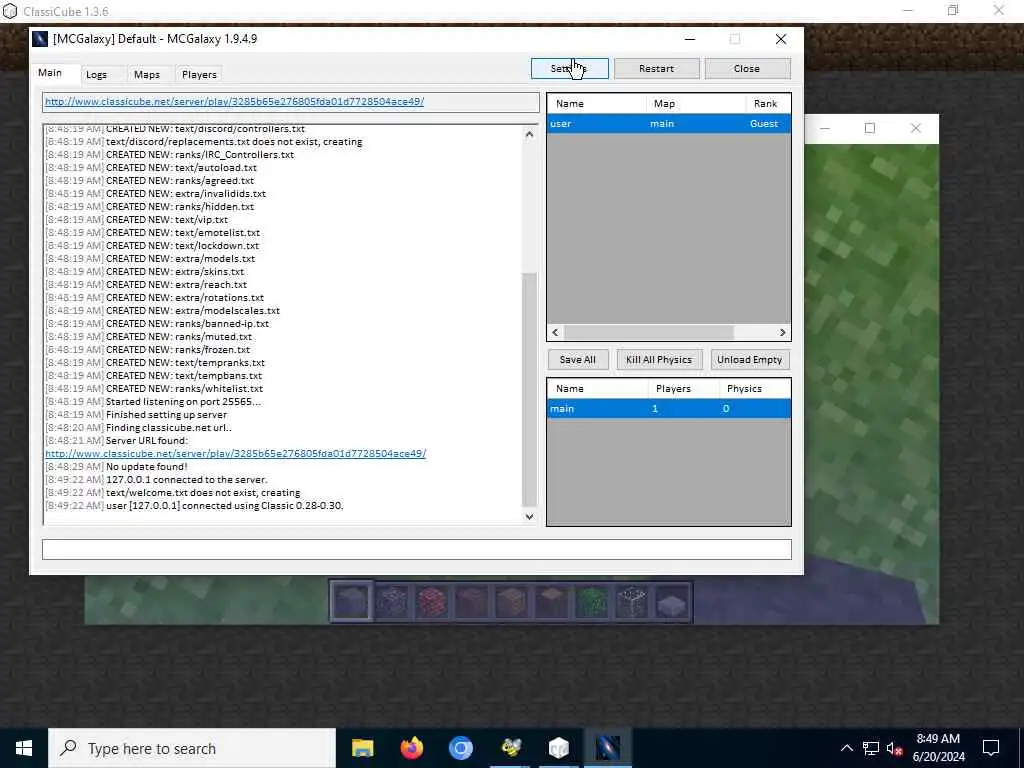1024x768 pixels.
Task: Open the network tray icon
Action: [871, 748]
